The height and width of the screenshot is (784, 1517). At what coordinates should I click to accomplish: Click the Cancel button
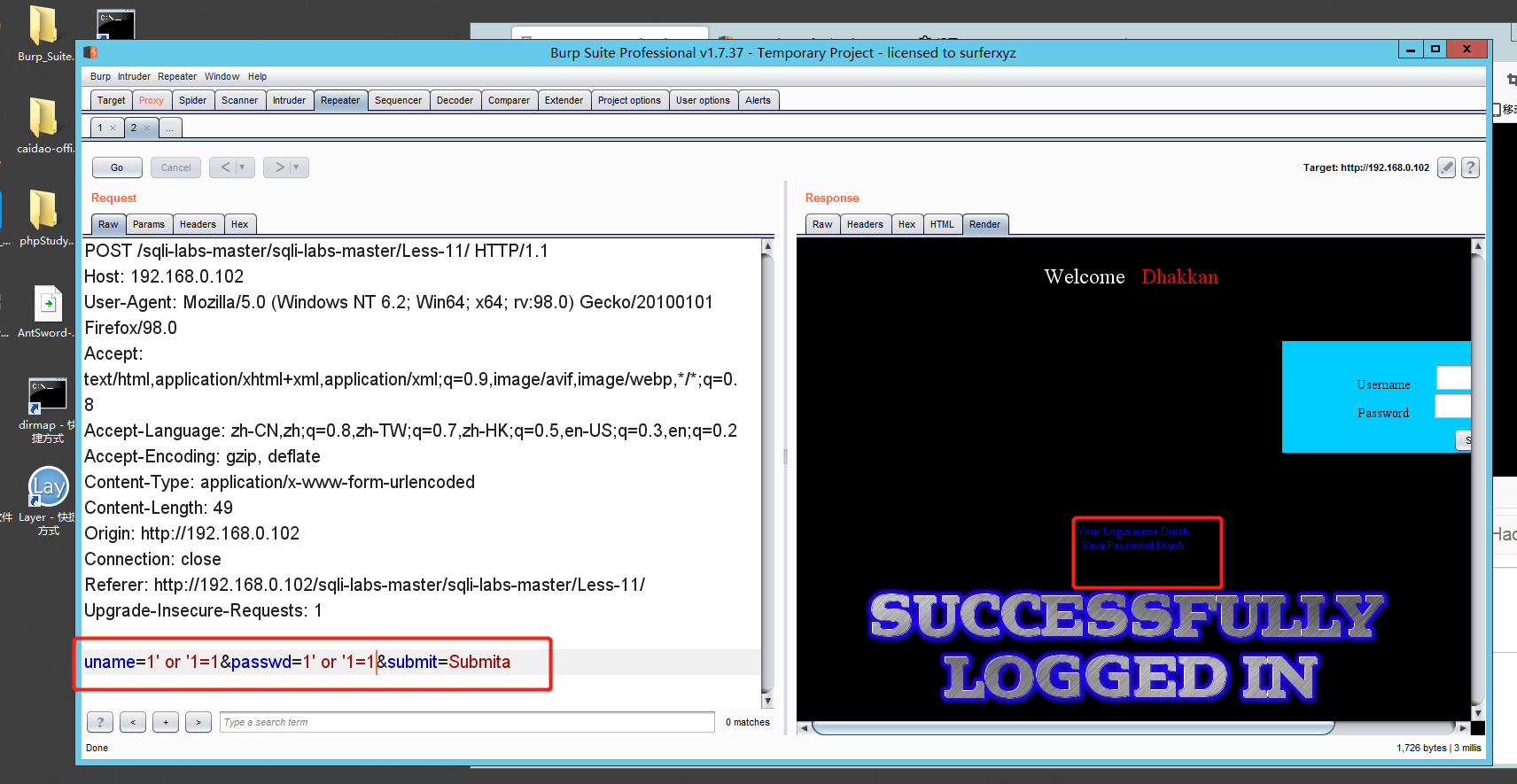(x=175, y=167)
